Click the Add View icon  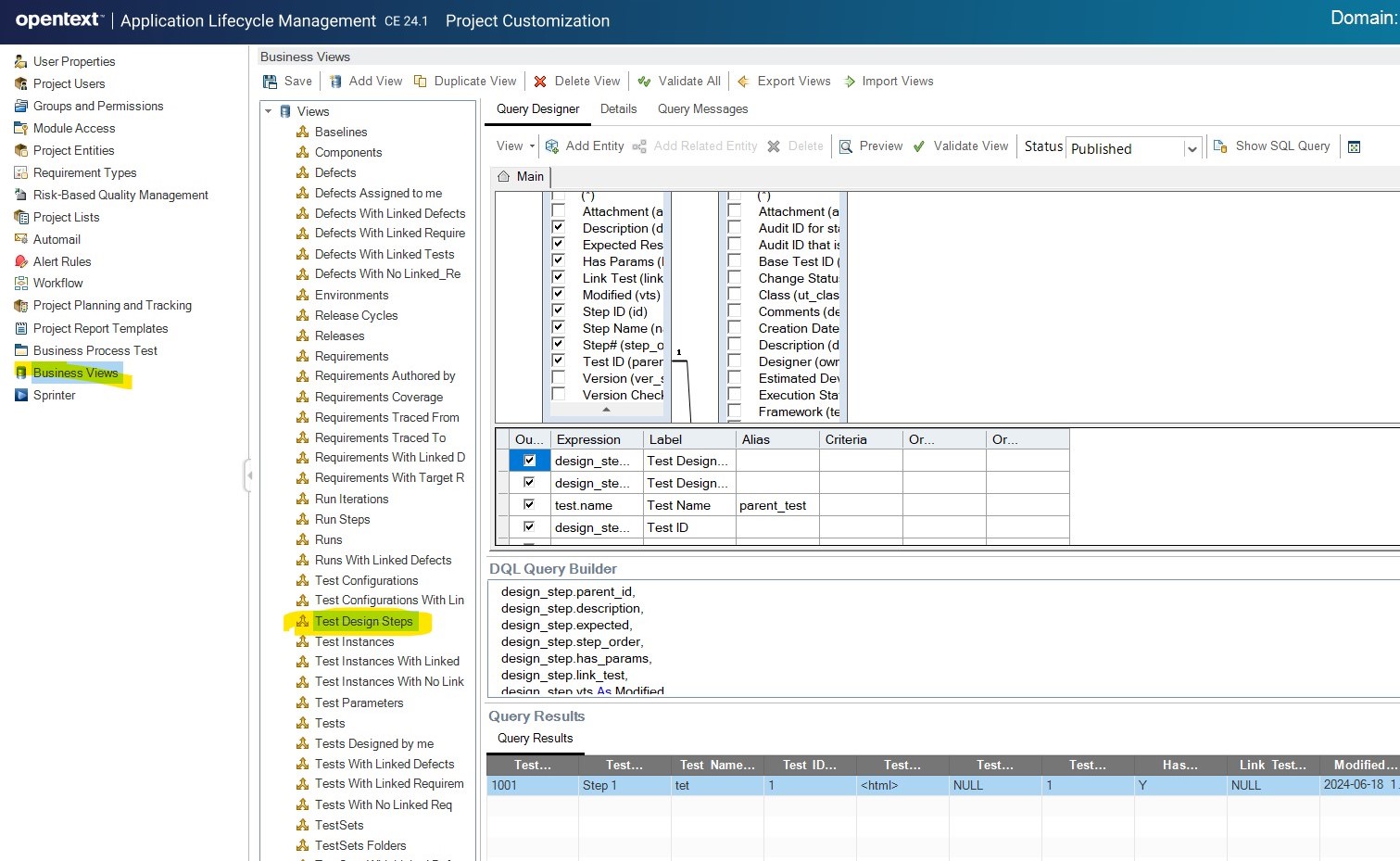pos(336,82)
